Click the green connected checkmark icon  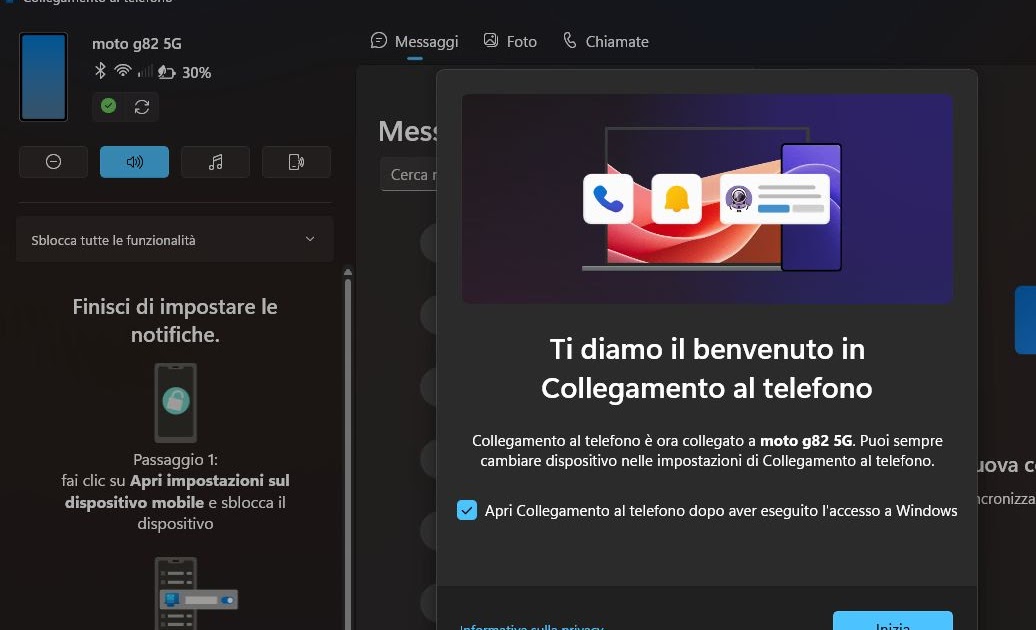coord(108,106)
